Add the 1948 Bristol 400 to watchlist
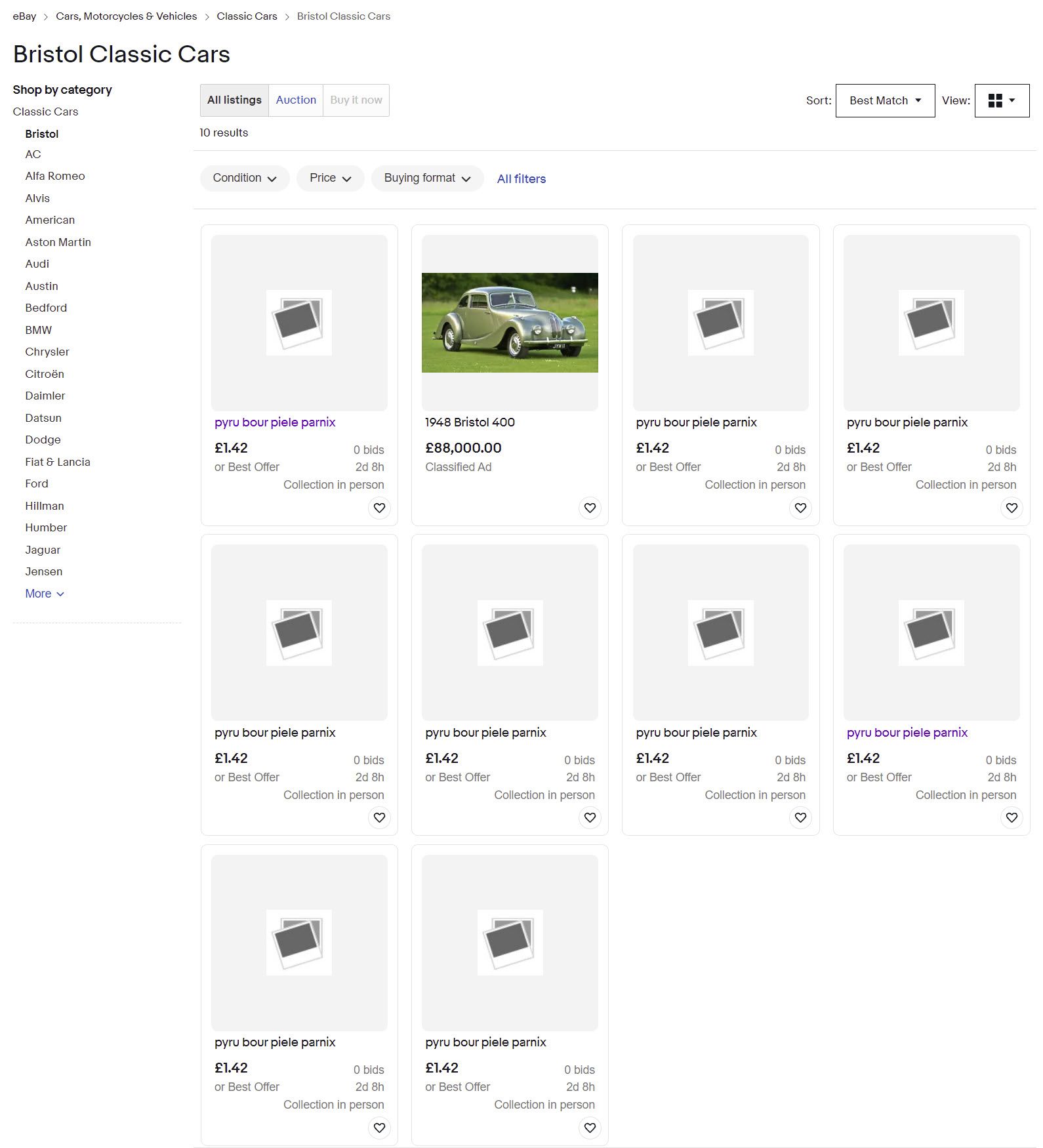 pyautogui.click(x=590, y=508)
